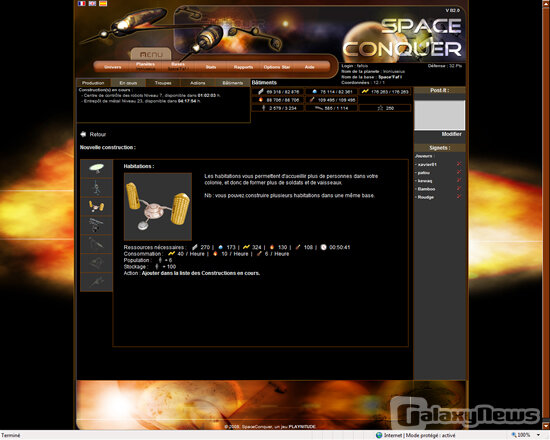Delete the xavier81 bookmark with red X
This screenshot has height=440, width=550.
(459, 164)
